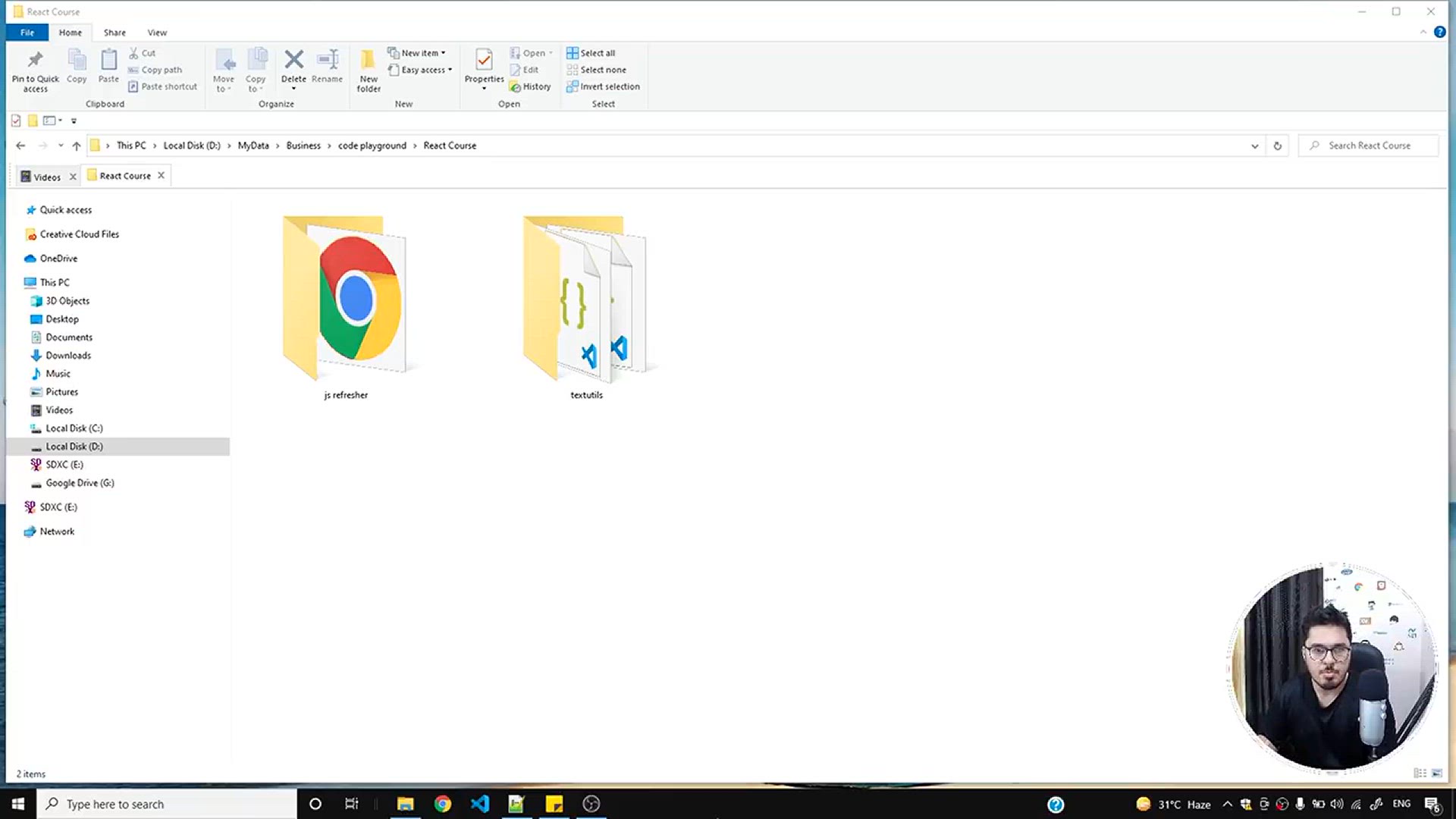Image resolution: width=1456 pixels, height=819 pixels.
Task: Expand the Easy access dropdown
Action: [419, 70]
